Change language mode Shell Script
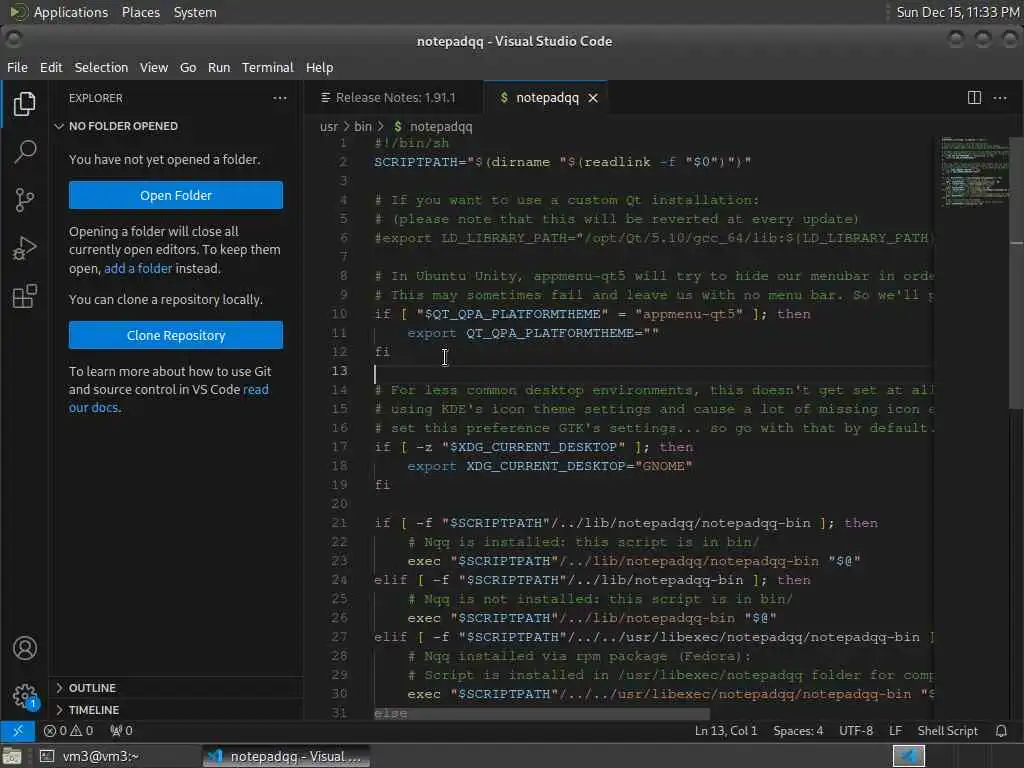1024x768 pixels. pos(948,731)
